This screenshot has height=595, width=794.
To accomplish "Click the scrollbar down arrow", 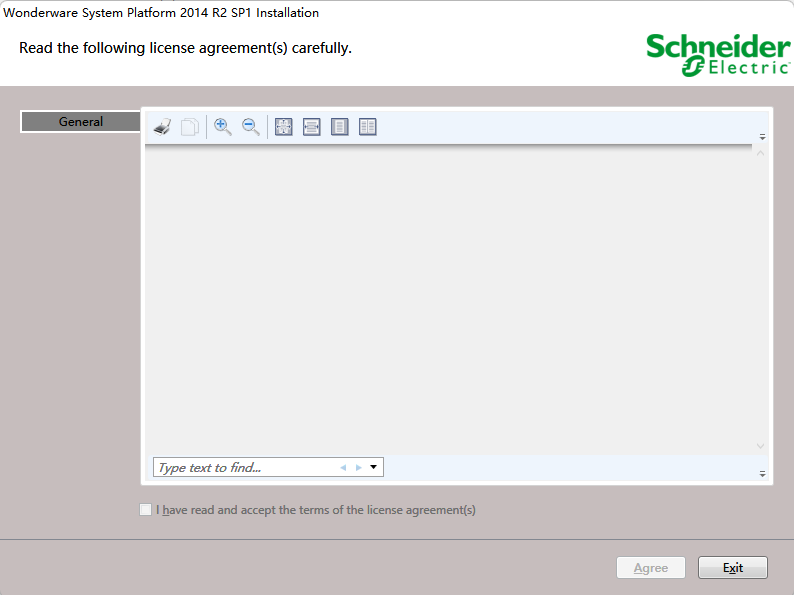I will coord(760,446).
